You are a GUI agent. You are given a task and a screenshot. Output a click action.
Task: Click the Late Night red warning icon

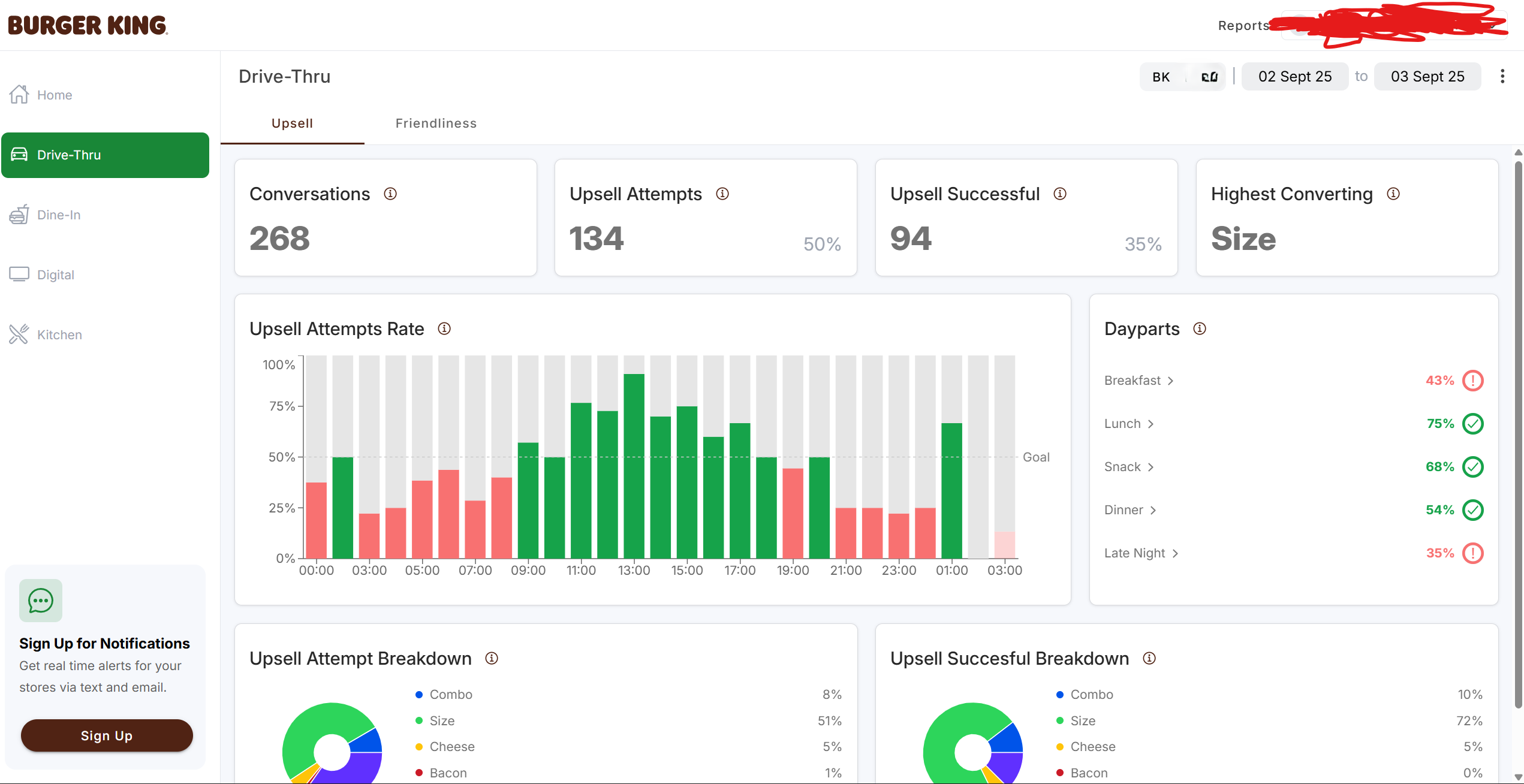coord(1473,553)
